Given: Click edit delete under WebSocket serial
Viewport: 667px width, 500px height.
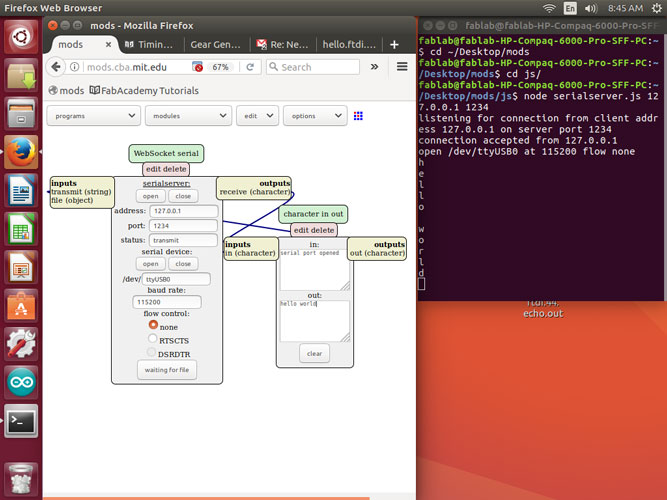Looking at the screenshot, I should pos(166,169).
